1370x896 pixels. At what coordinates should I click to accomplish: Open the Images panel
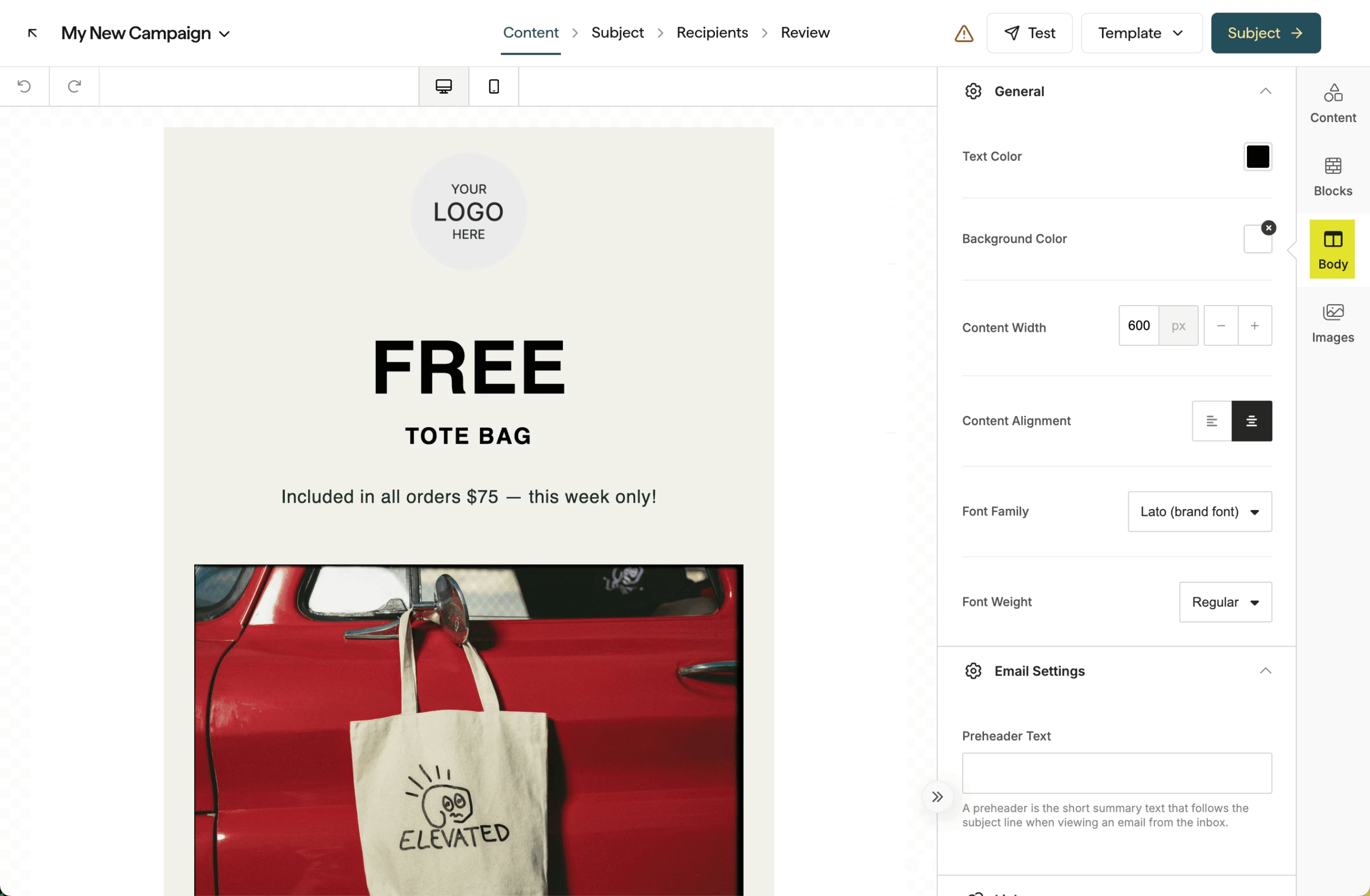tap(1333, 321)
